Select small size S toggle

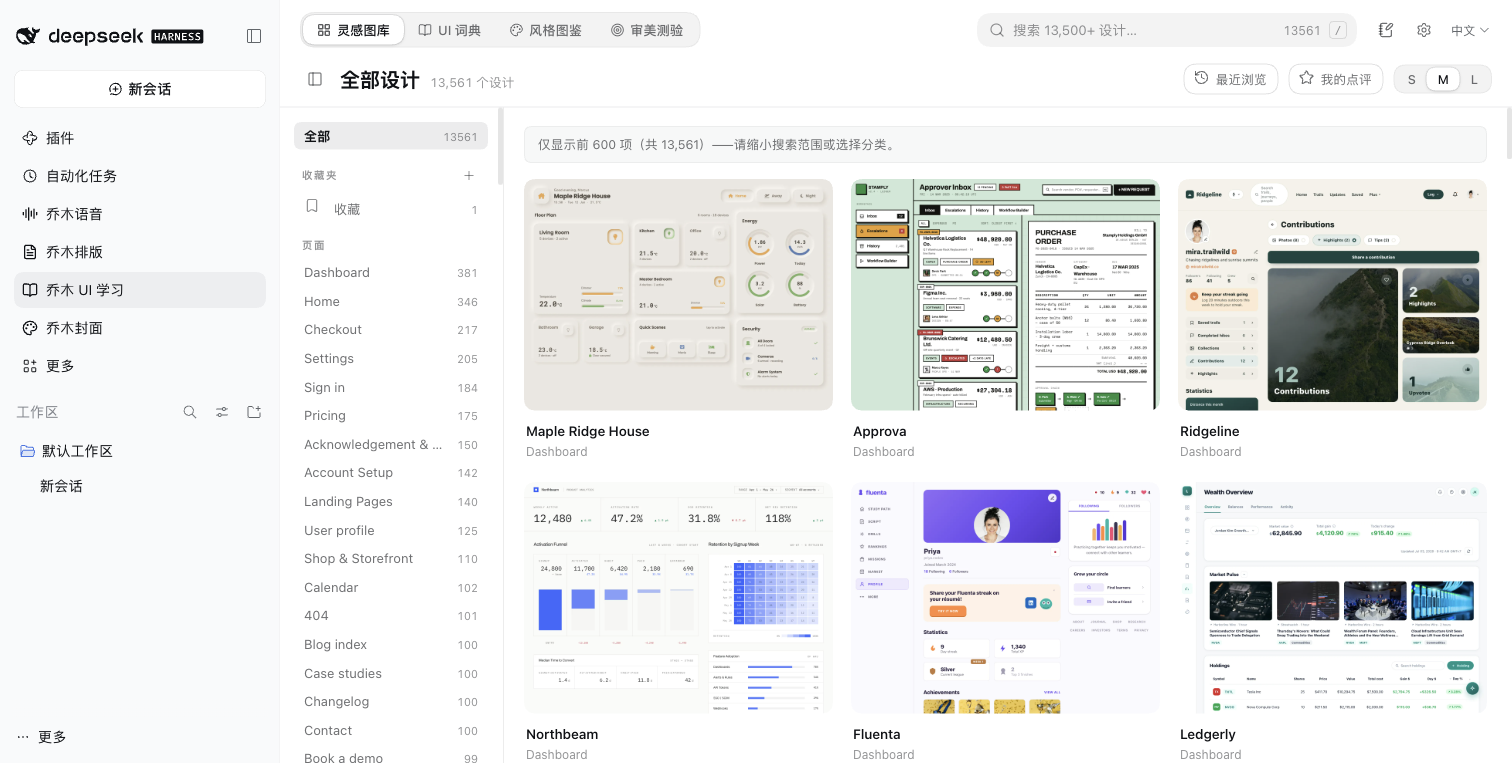(1412, 80)
